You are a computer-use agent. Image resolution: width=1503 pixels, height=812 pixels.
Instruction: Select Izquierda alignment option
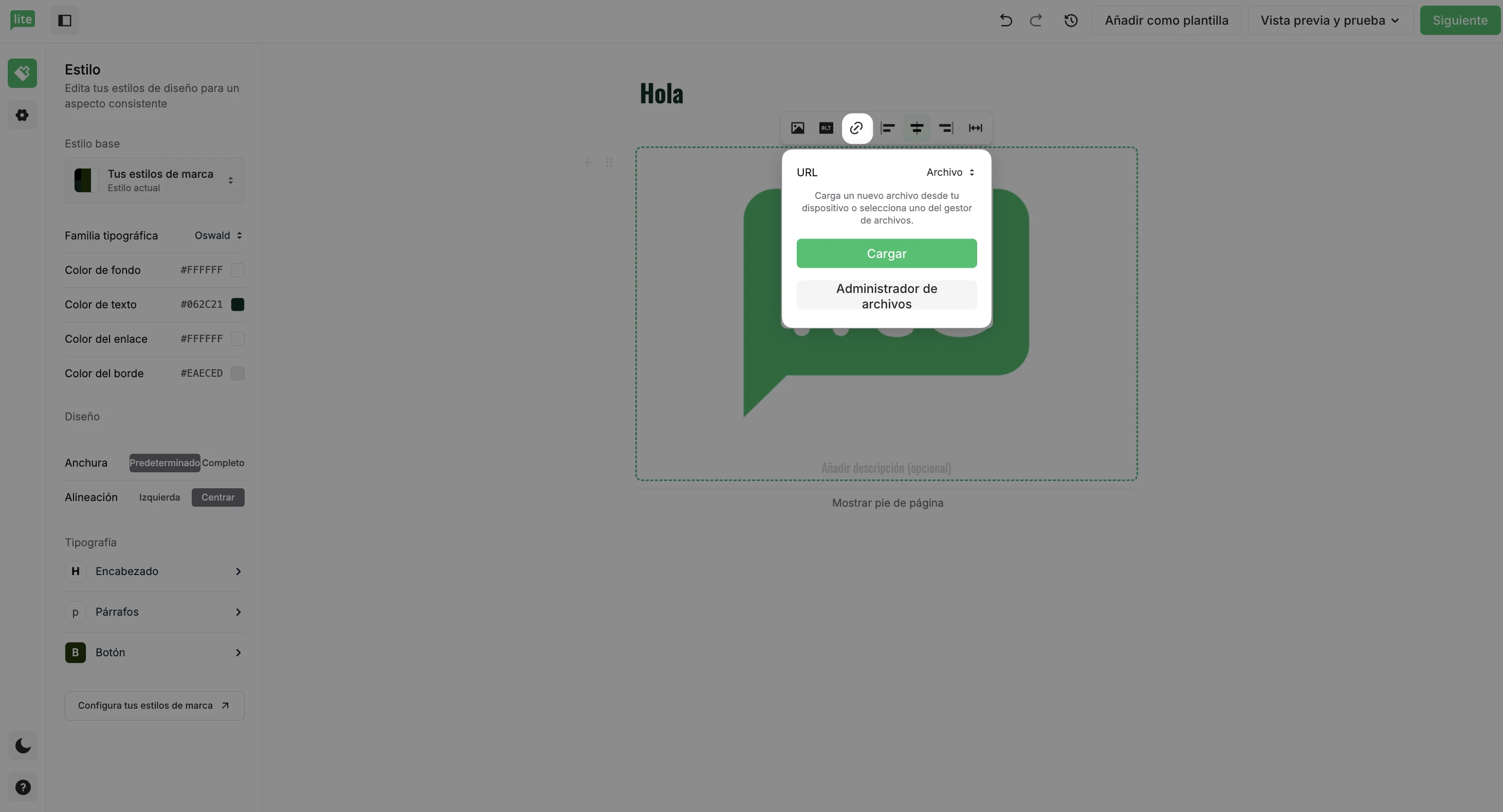click(x=159, y=497)
